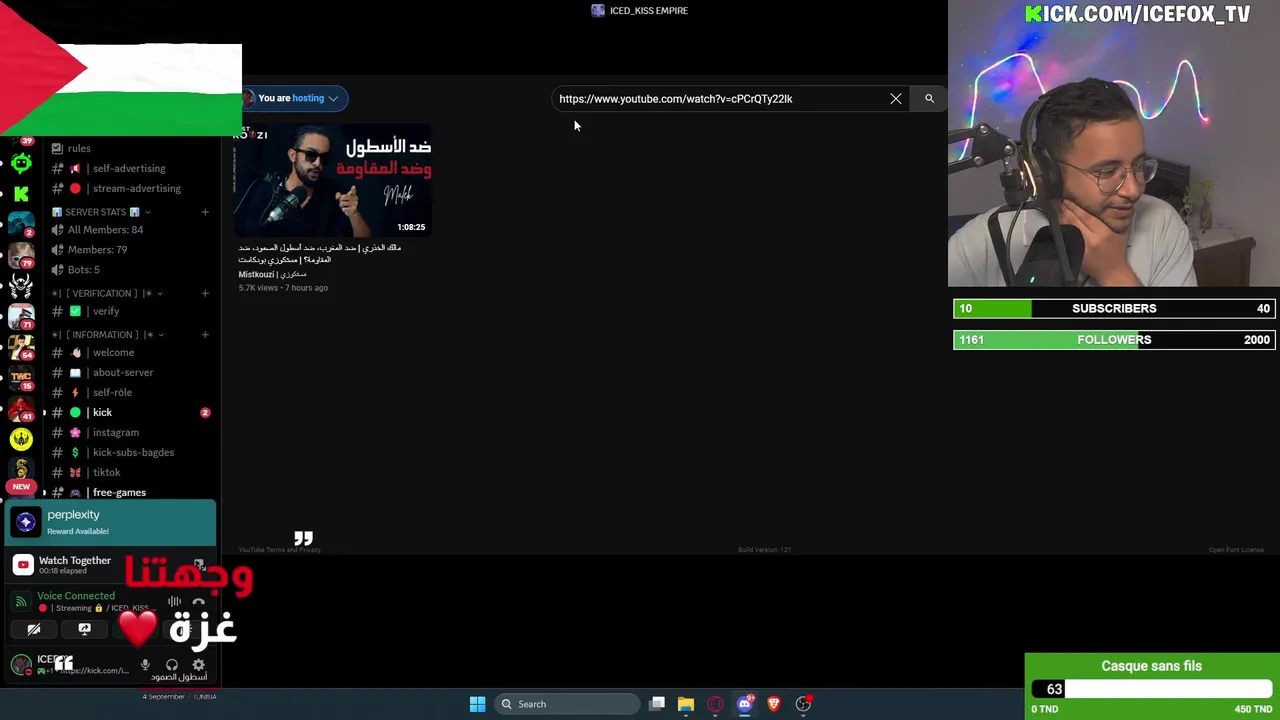Toggle headphone deafen
The image size is (1280, 720).
click(x=172, y=665)
